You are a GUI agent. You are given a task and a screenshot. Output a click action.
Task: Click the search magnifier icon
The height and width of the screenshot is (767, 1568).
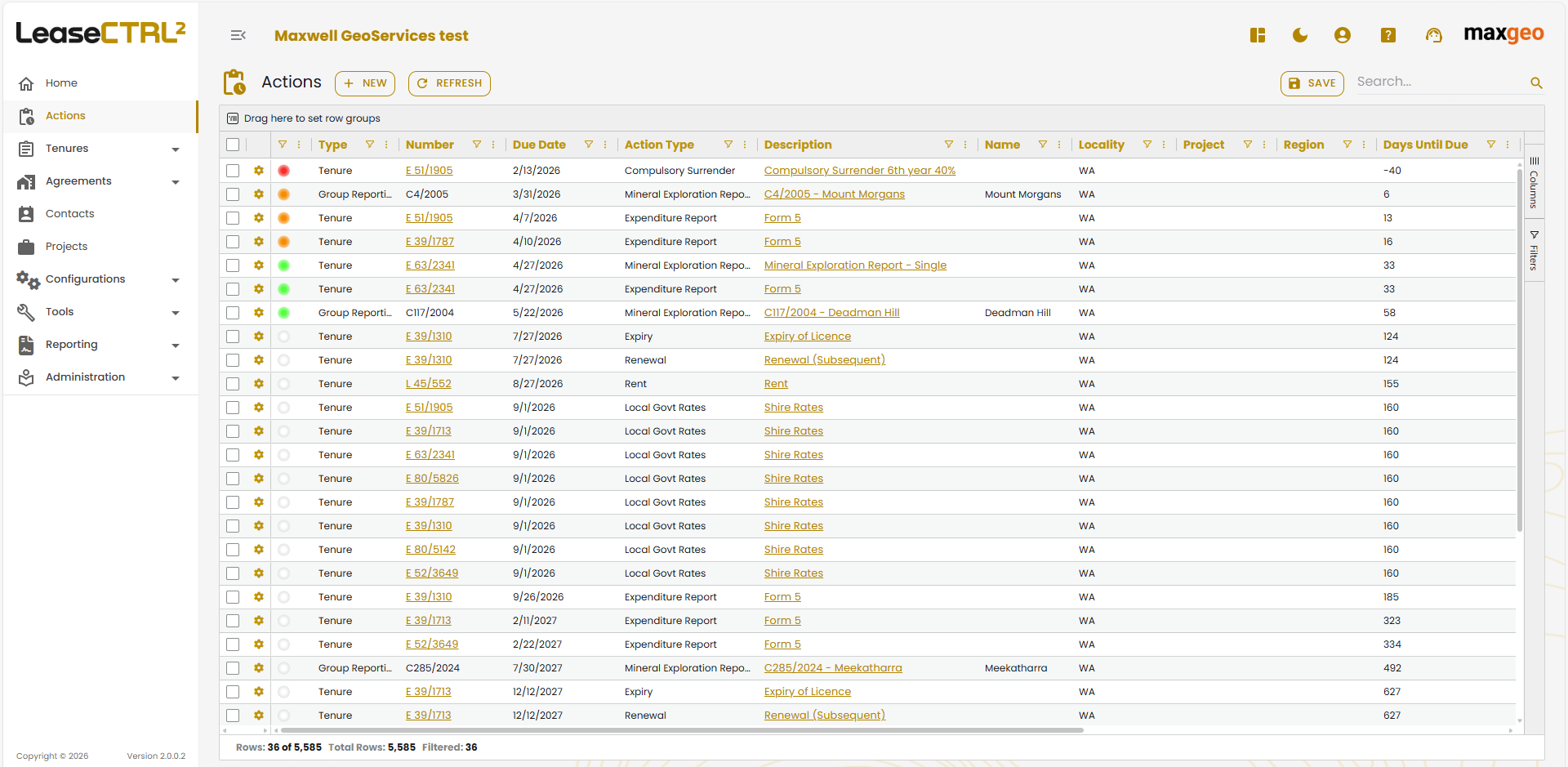[1536, 82]
